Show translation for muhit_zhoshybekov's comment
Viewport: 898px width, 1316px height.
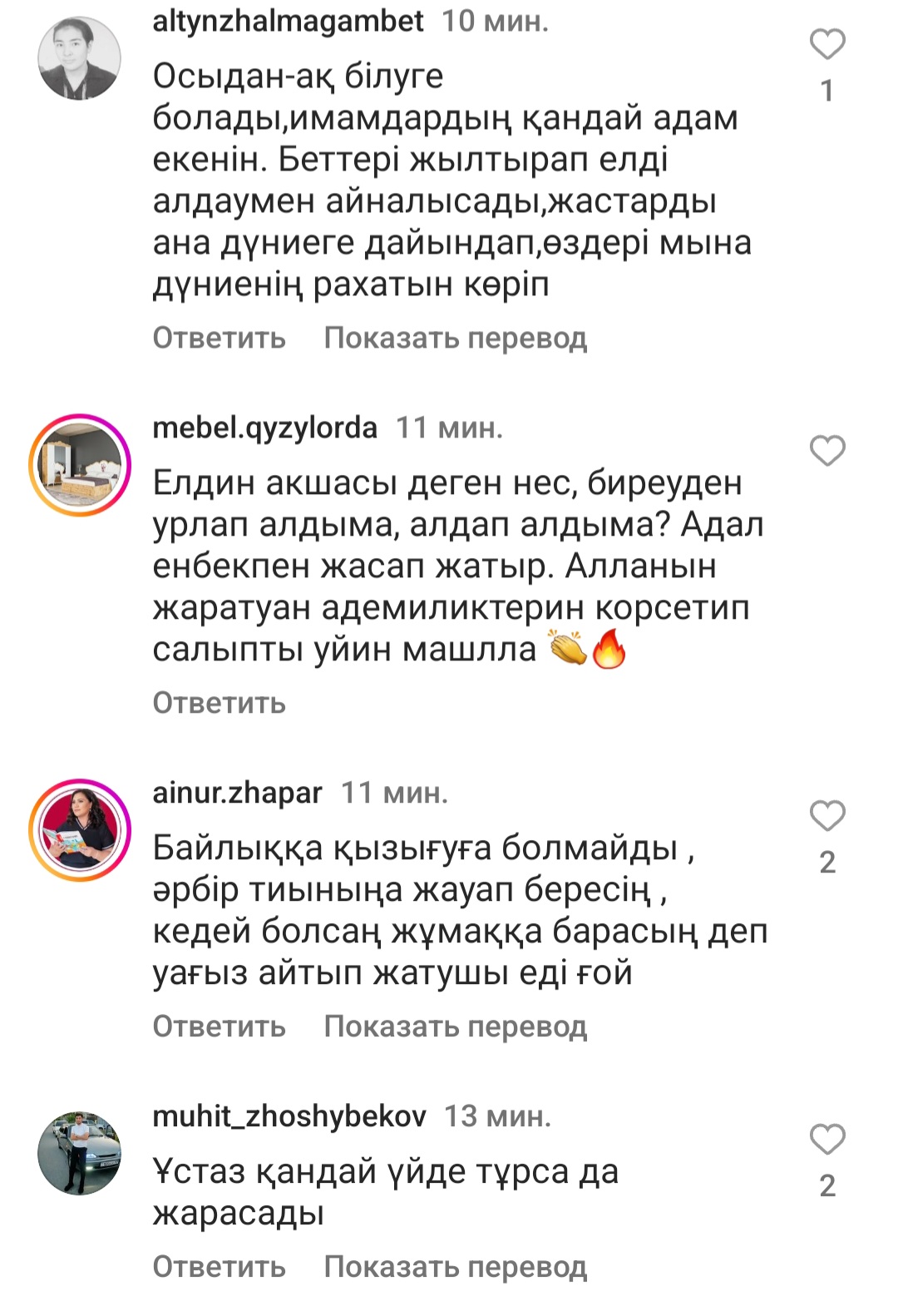point(456,1267)
